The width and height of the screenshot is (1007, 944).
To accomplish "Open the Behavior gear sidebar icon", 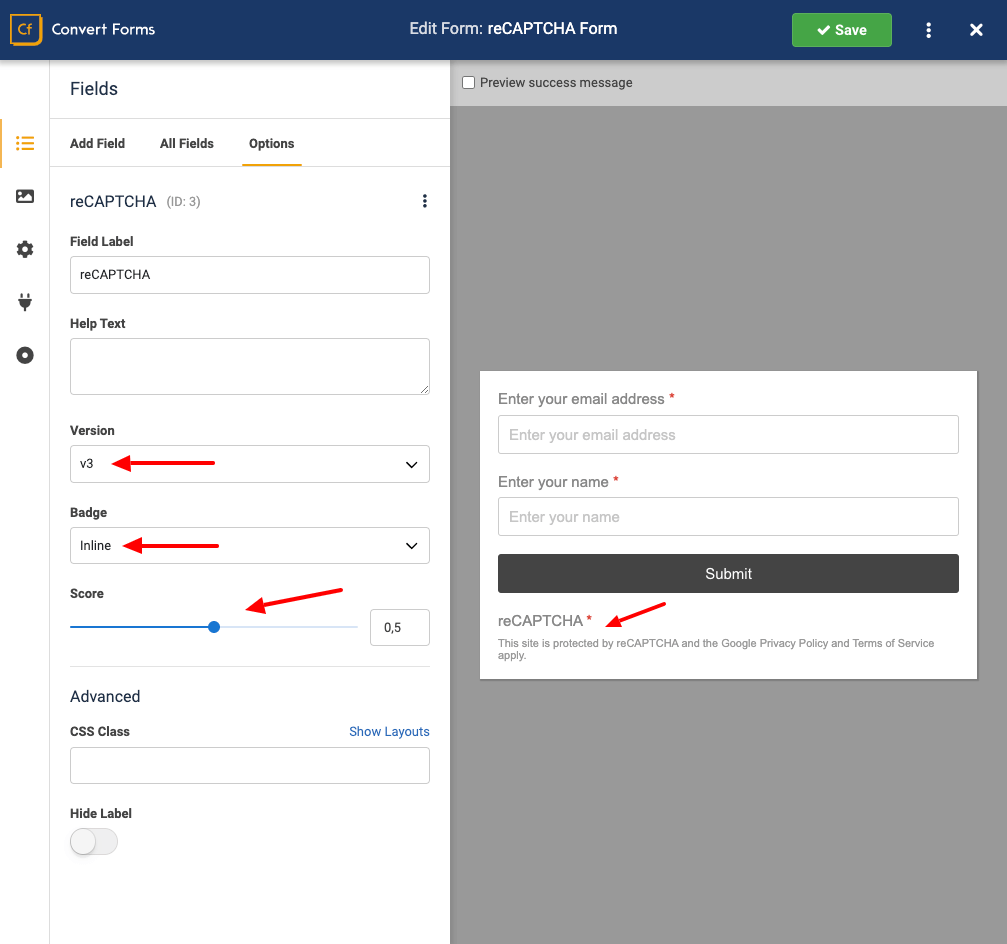I will coord(25,249).
